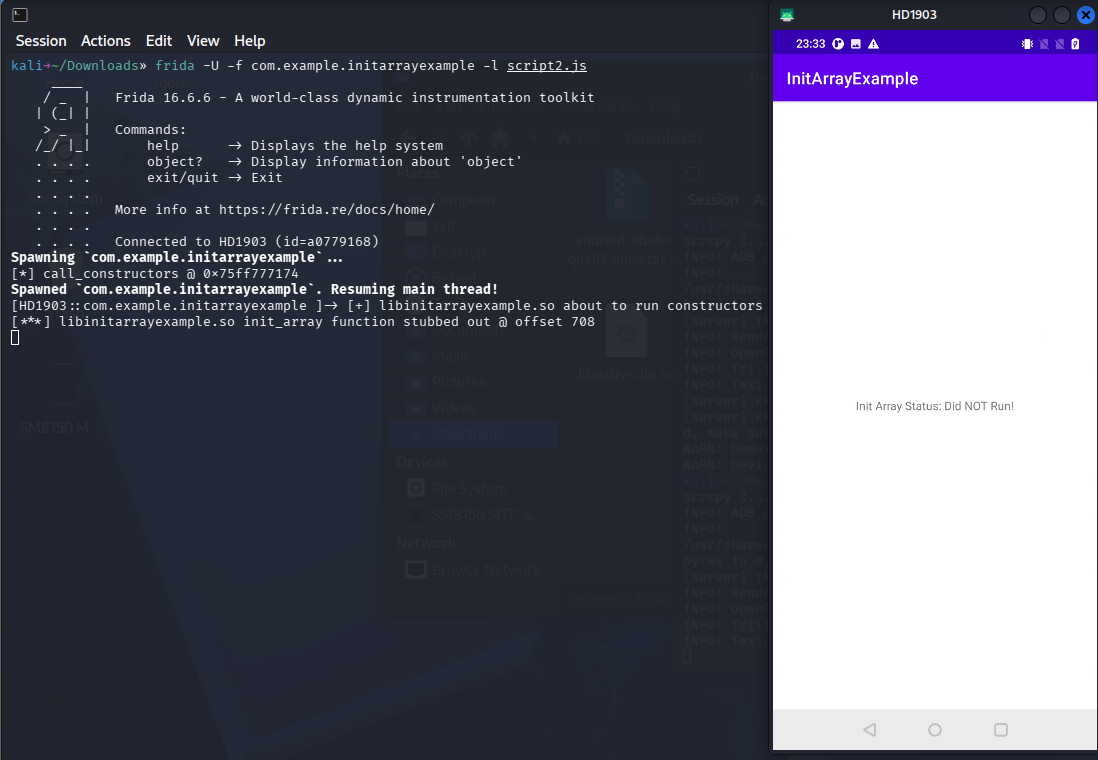Open the View menu
The width and height of the screenshot is (1098, 760).
click(203, 41)
